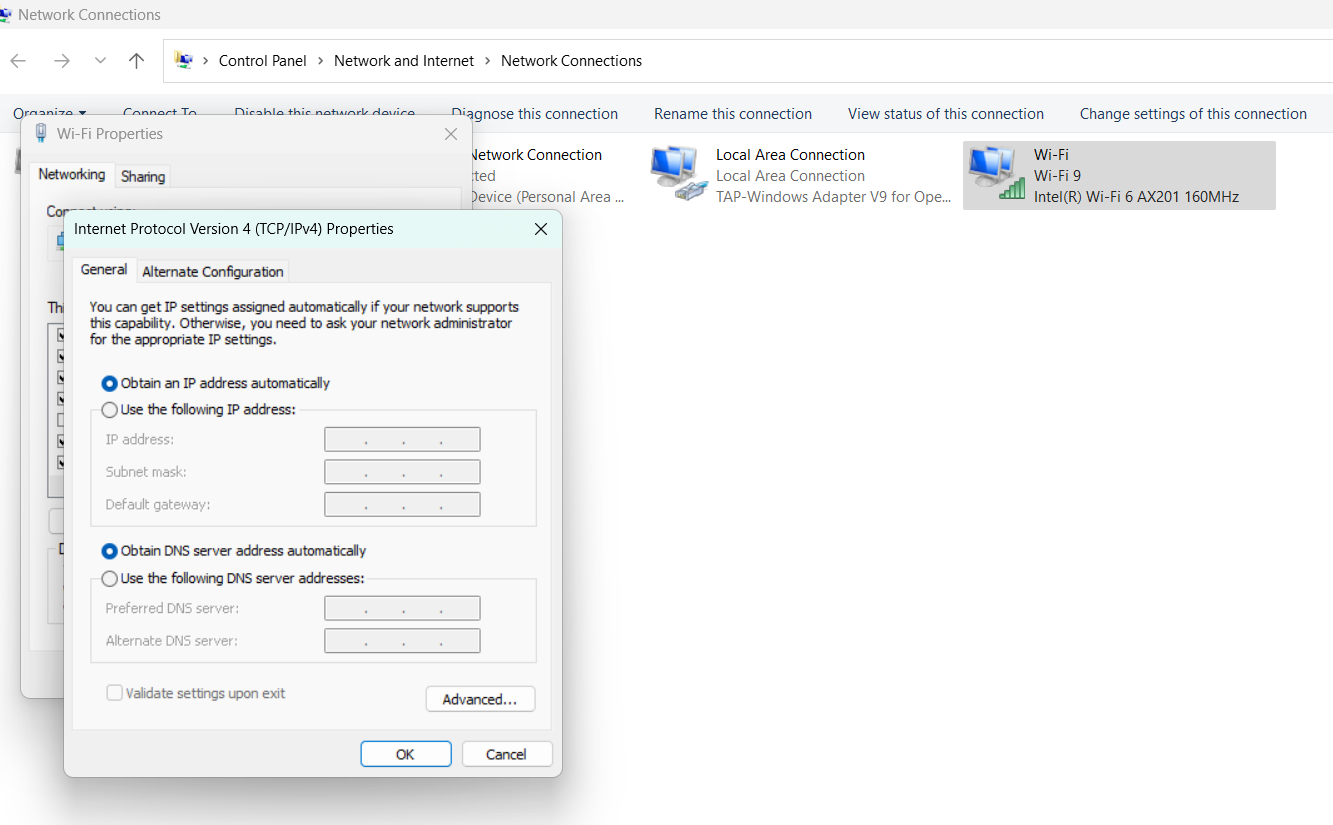Expand chevron after Network and Internet breadcrumb

[488, 61]
